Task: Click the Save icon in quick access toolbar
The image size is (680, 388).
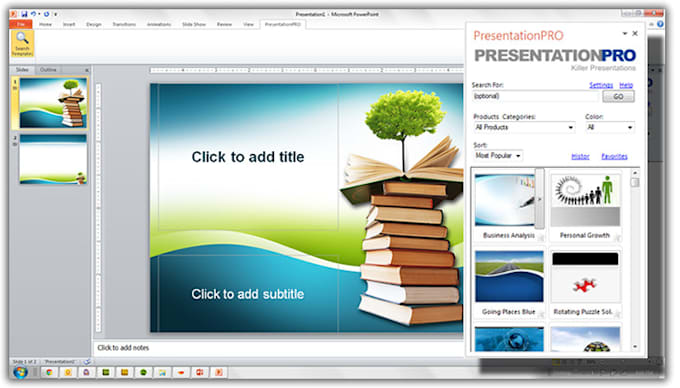Action: tap(24, 14)
